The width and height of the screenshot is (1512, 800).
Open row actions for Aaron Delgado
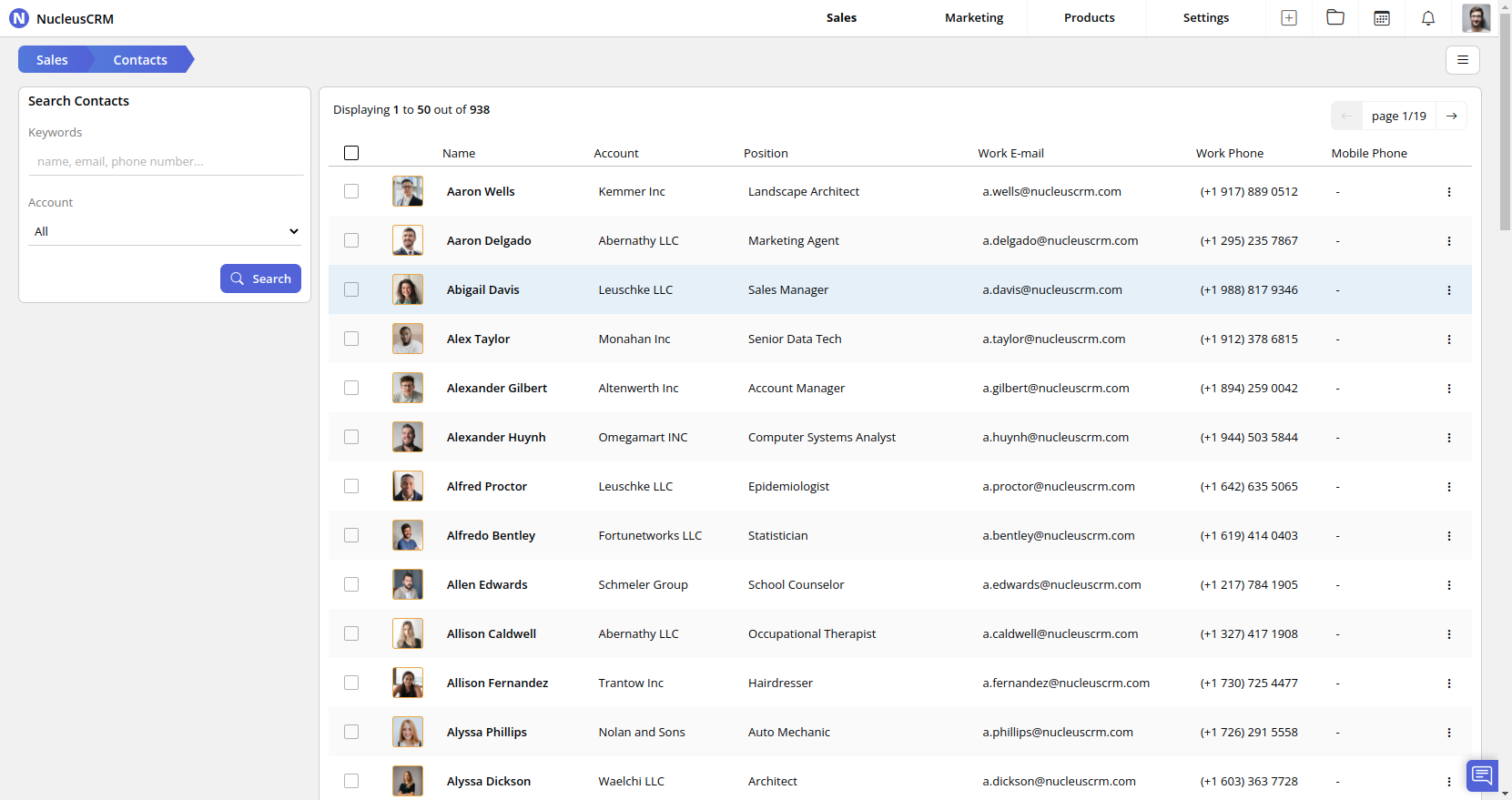tap(1449, 241)
